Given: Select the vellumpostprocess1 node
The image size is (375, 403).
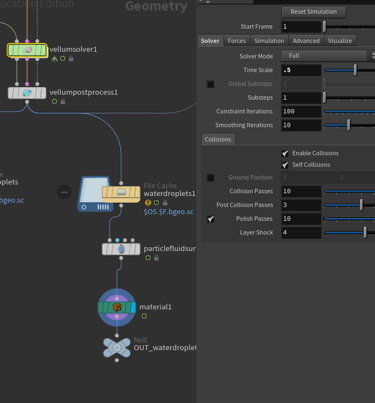Looking at the screenshot, I should (27, 93).
